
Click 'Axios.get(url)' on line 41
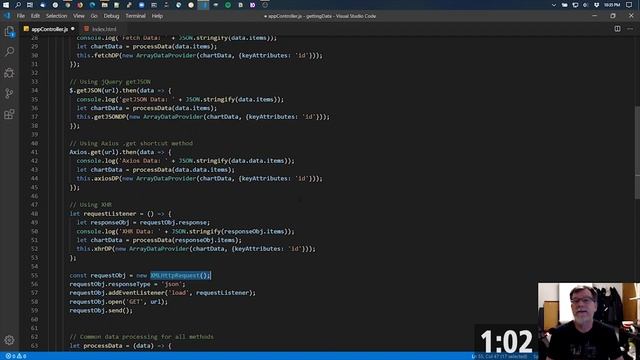94,152
